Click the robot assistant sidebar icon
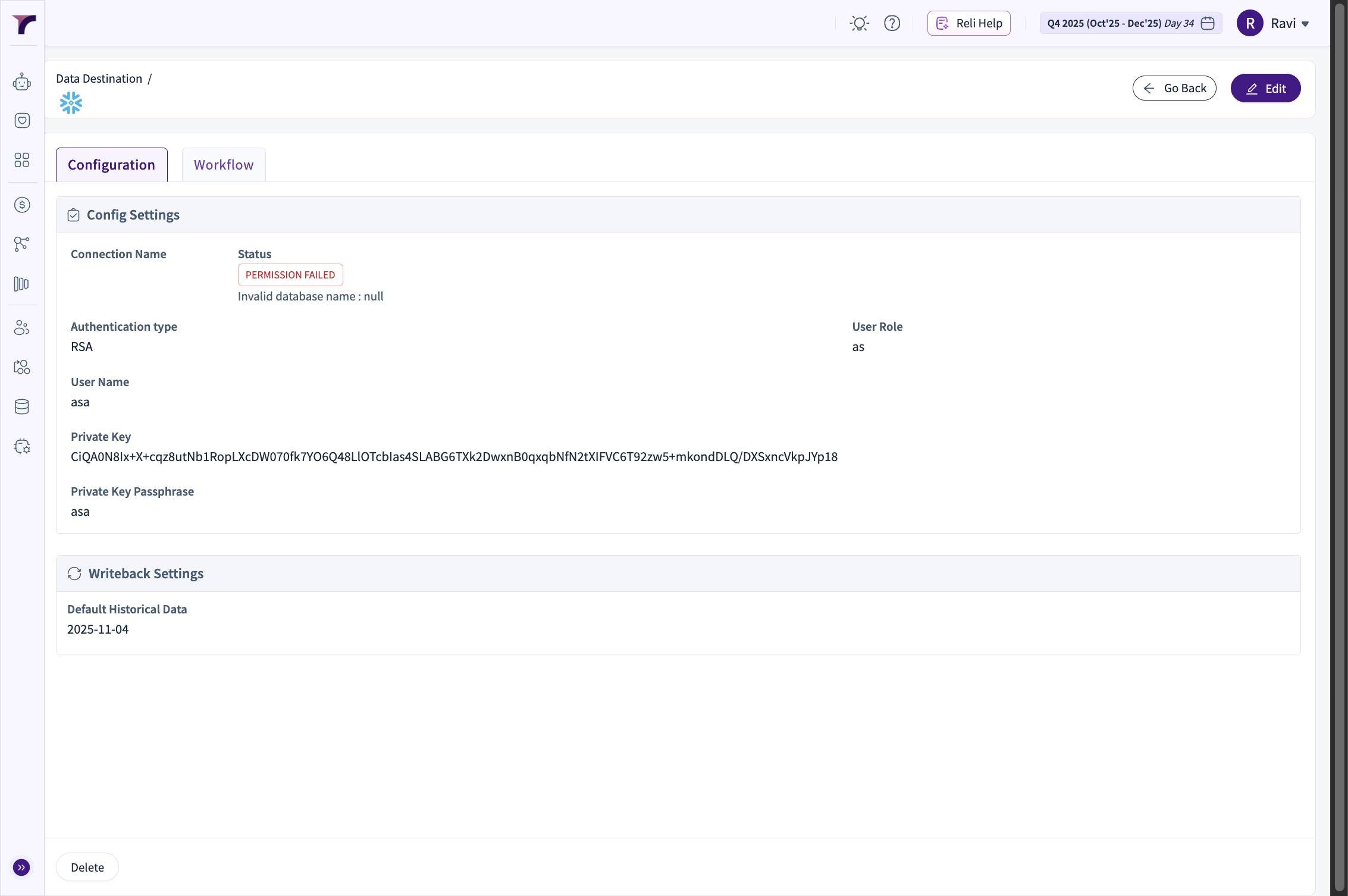Image resolution: width=1348 pixels, height=896 pixels. point(22,82)
